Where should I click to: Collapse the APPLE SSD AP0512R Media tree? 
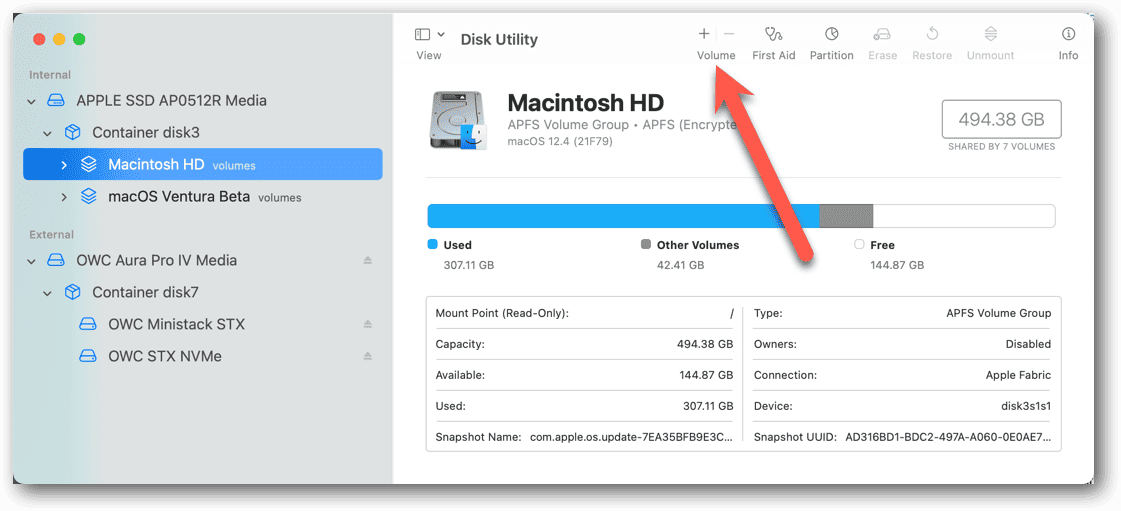click(32, 101)
